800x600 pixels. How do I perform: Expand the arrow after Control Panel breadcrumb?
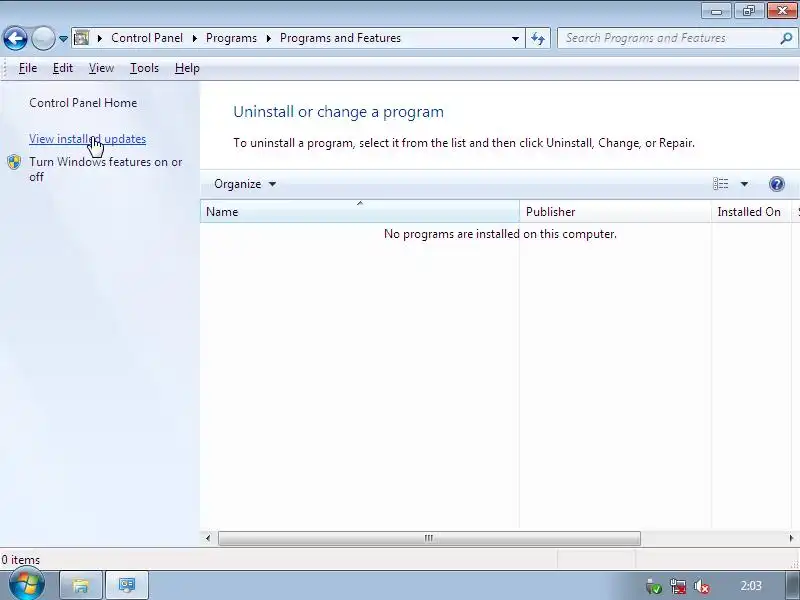click(194, 38)
